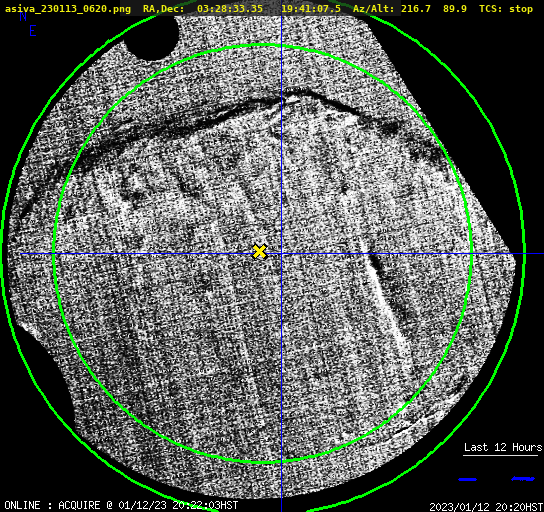544x512 pixels.
Task: Click the blue crosshair intersection at image center
Action: tap(281, 254)
